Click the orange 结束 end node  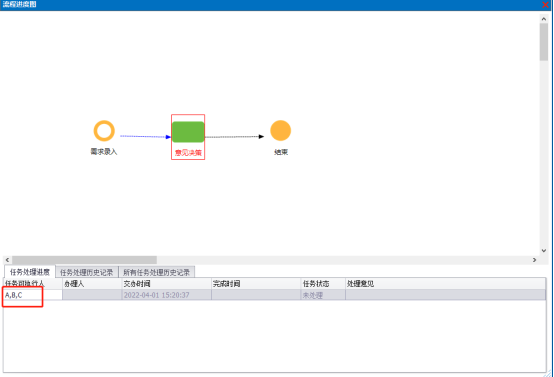click(x=281, y=131)
